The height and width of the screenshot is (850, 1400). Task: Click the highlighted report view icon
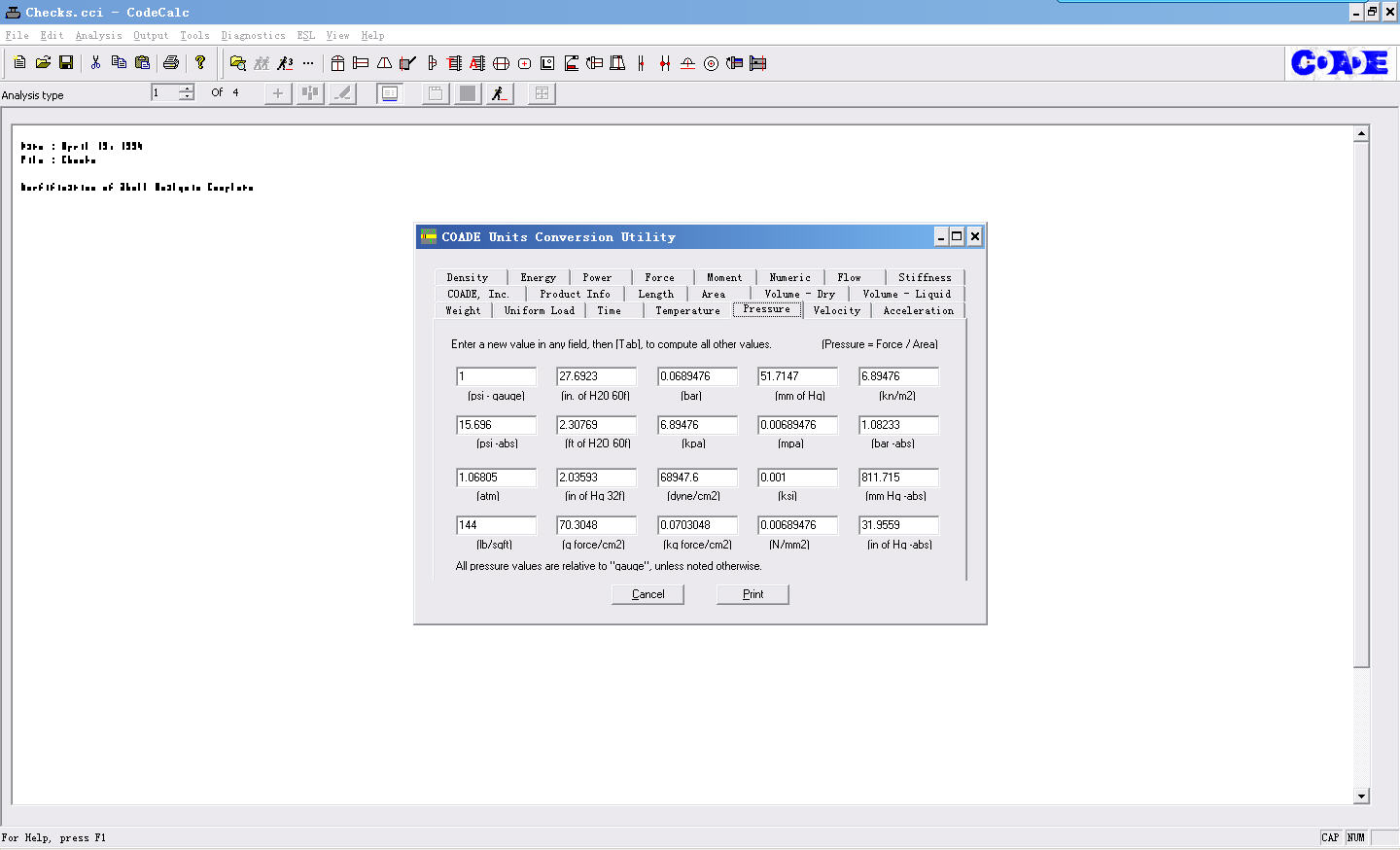(x=390, y=93)
